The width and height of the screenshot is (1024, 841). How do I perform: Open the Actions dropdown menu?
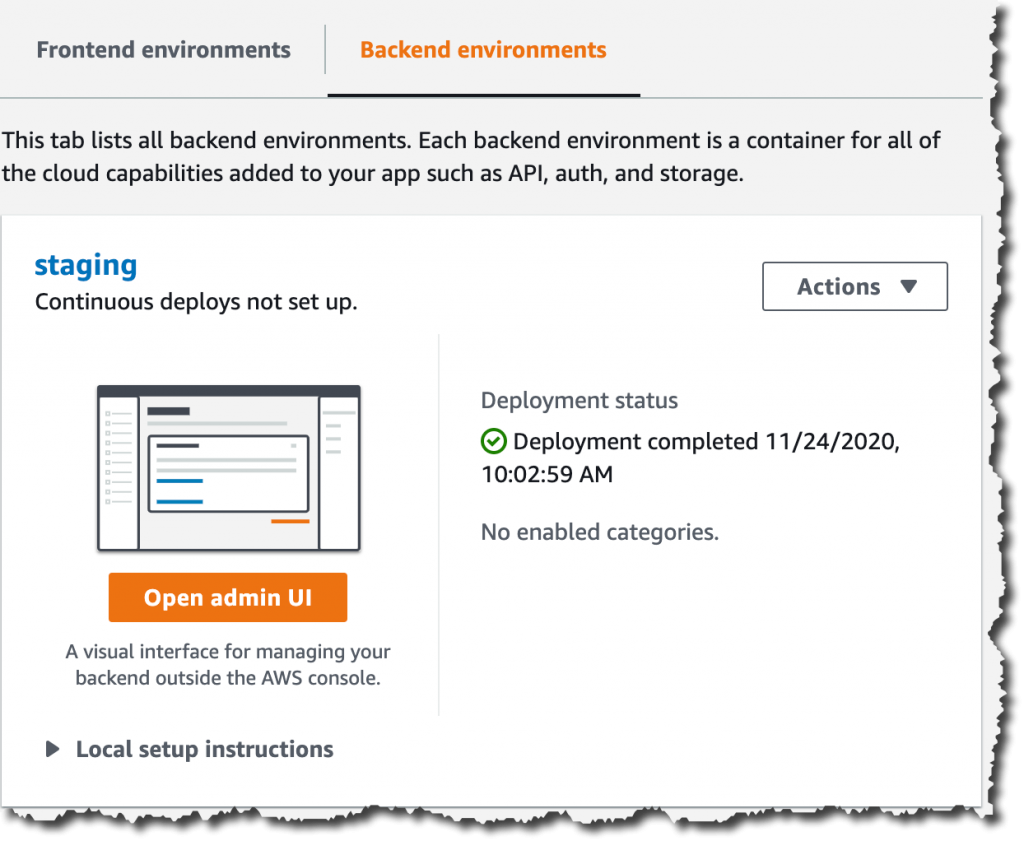pos(854,287)
